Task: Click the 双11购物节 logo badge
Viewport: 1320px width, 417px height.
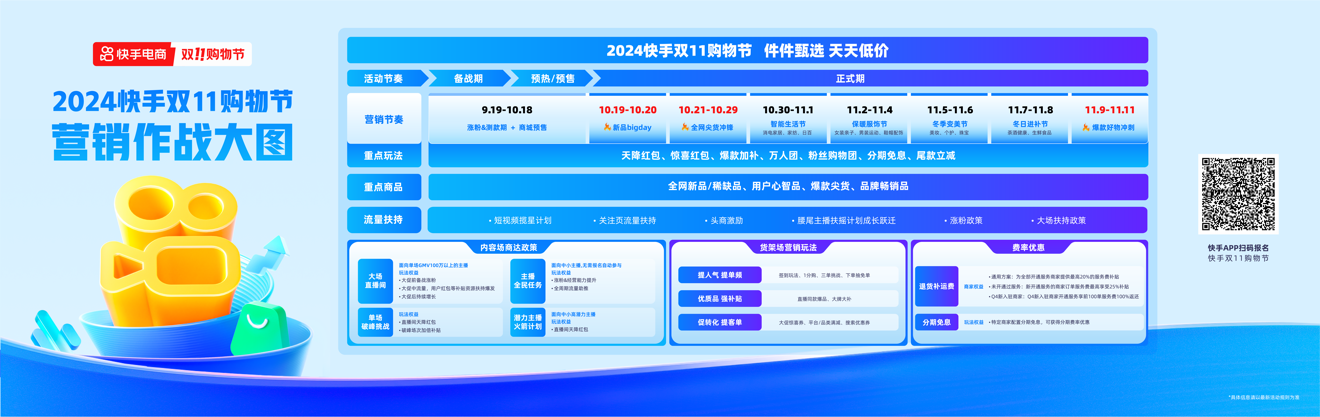Action: click(x=212, y=55)
